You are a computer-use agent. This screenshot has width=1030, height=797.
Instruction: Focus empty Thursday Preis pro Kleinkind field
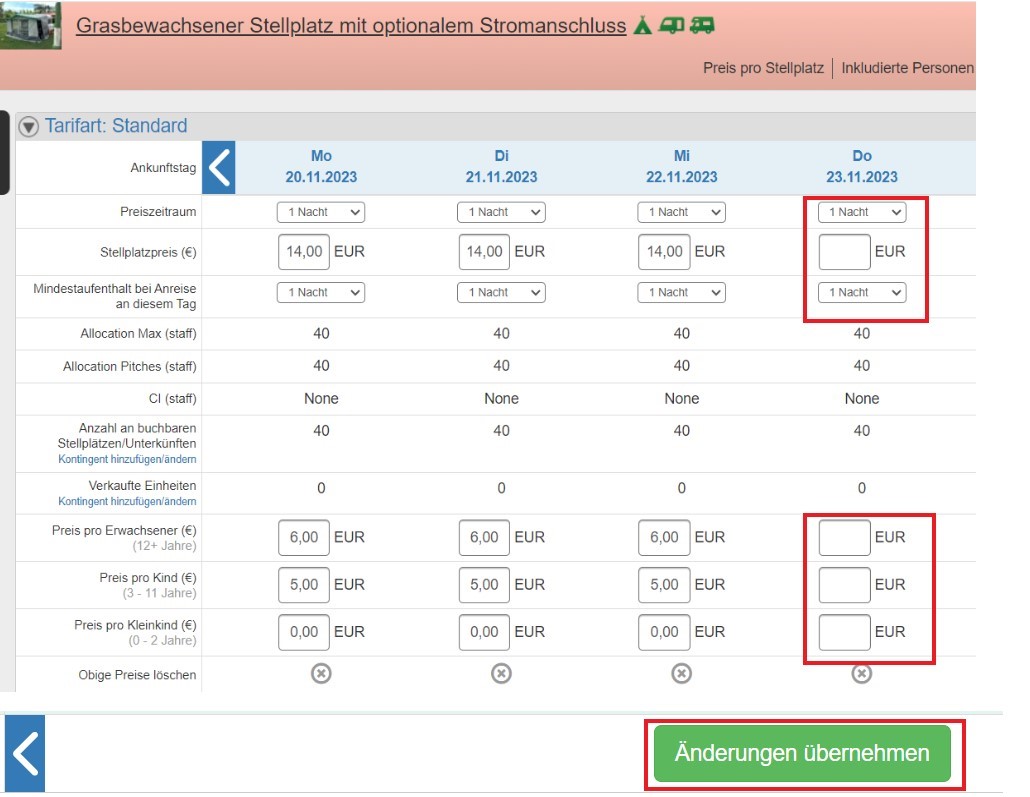pos(845,632)
